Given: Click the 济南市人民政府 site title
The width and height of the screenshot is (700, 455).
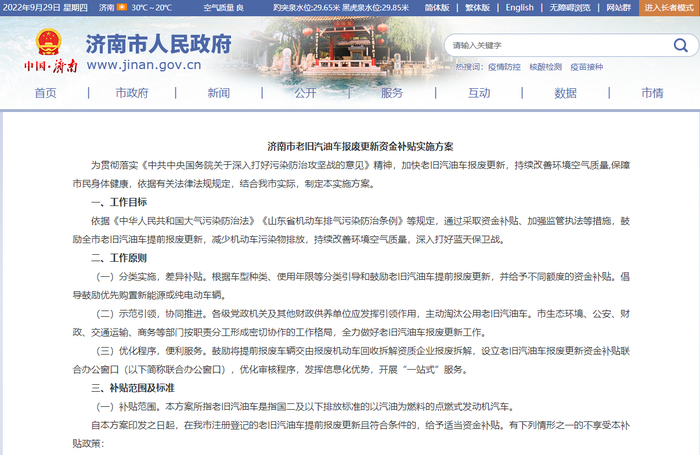Looking at the screenshot, I should [x=158, y=44].
